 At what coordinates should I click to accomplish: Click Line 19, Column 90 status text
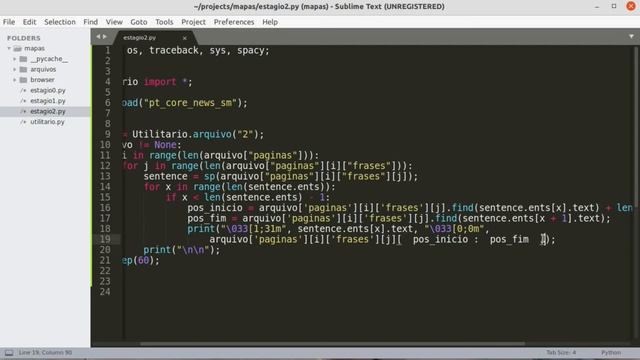tap(45, 353)
